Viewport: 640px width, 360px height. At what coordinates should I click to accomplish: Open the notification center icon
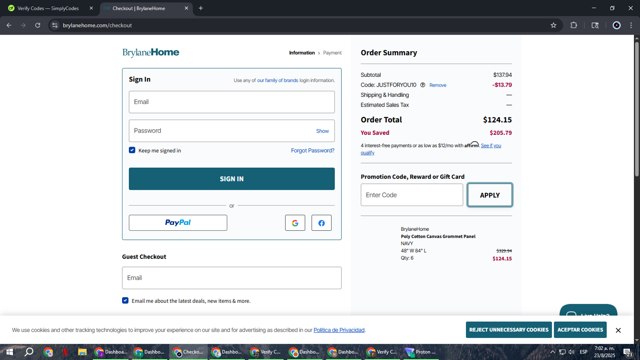[628, 352]
